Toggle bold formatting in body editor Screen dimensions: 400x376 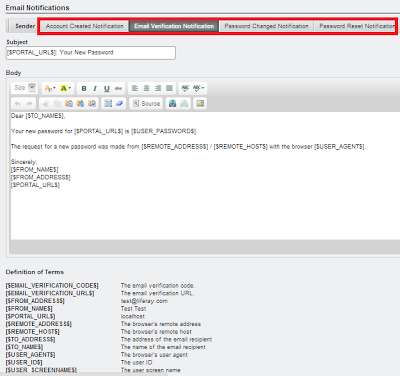84,88
